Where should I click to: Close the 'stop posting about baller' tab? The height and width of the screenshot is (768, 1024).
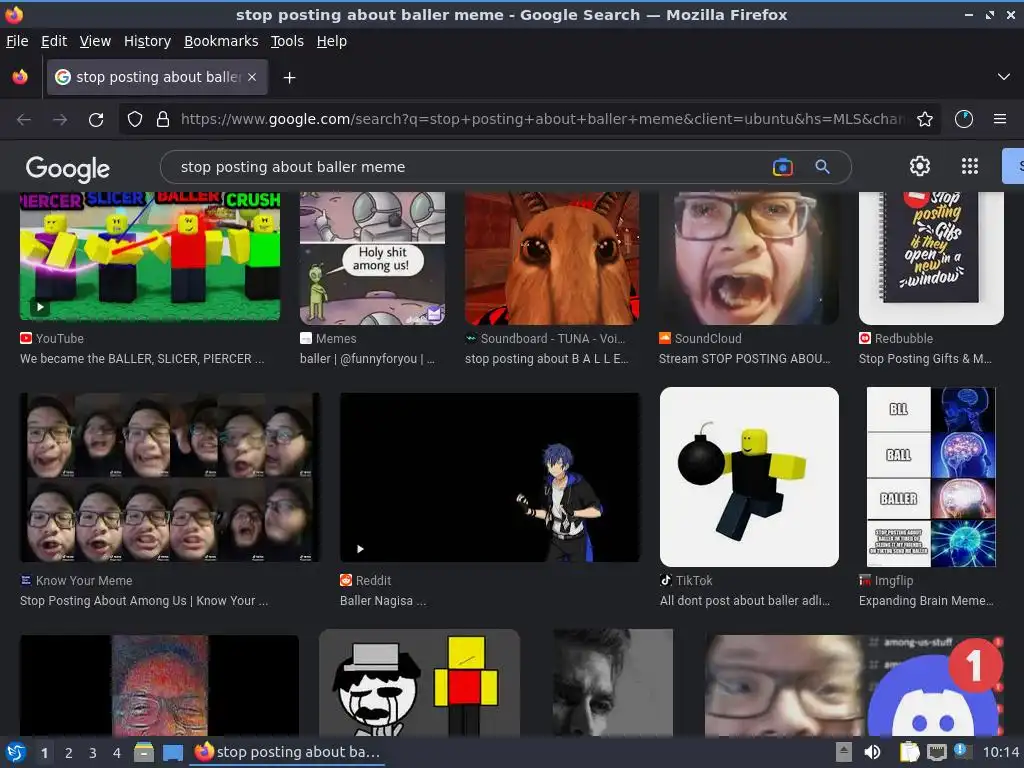tap(252, 77)
